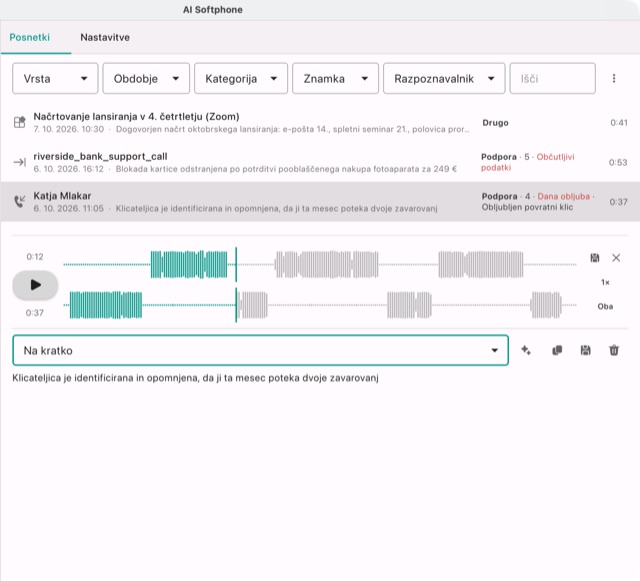Viewport: 640px width, 581px height.
Task: Open the Kategorija filter dropdown
Action: pos(241,78)
